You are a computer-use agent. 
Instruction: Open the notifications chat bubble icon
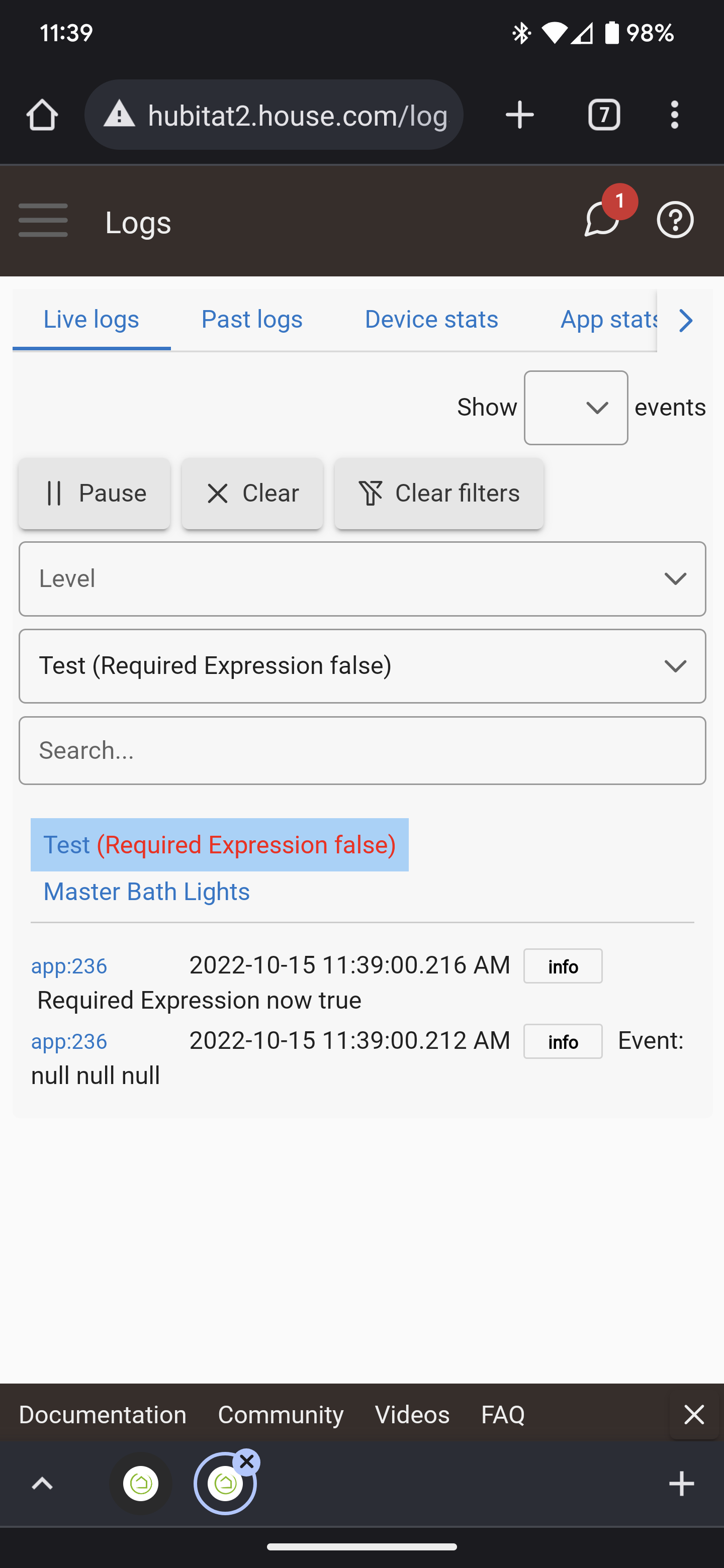pyautogui.click(x=602, y=219)
